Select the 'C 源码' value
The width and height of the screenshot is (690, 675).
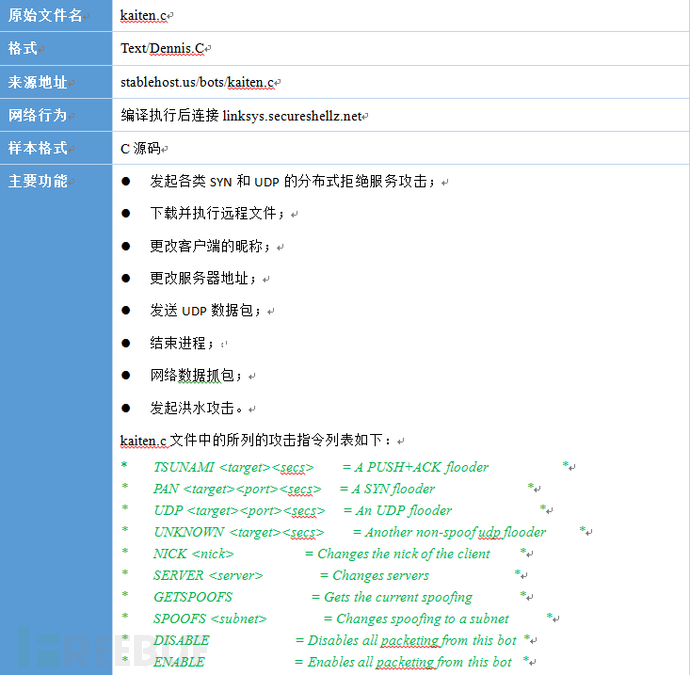tap(140, 148)
